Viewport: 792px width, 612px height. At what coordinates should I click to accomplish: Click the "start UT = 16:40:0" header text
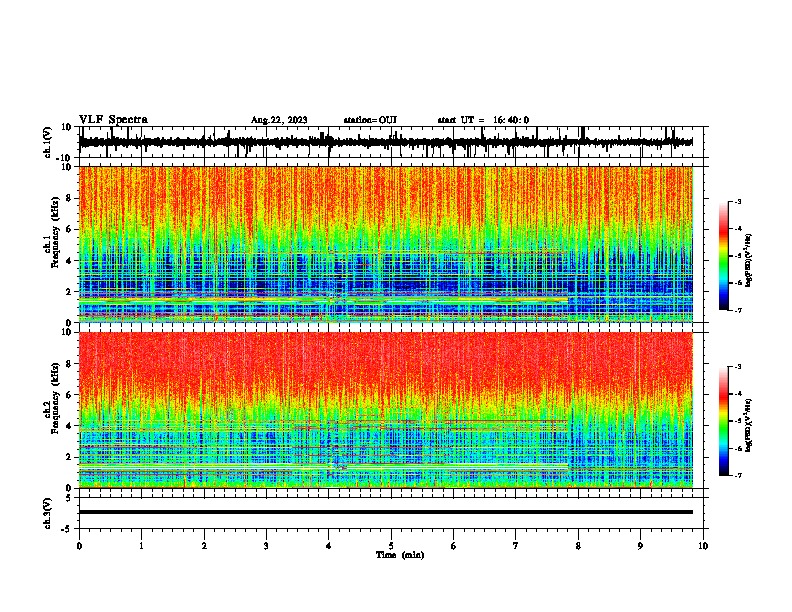483,120
